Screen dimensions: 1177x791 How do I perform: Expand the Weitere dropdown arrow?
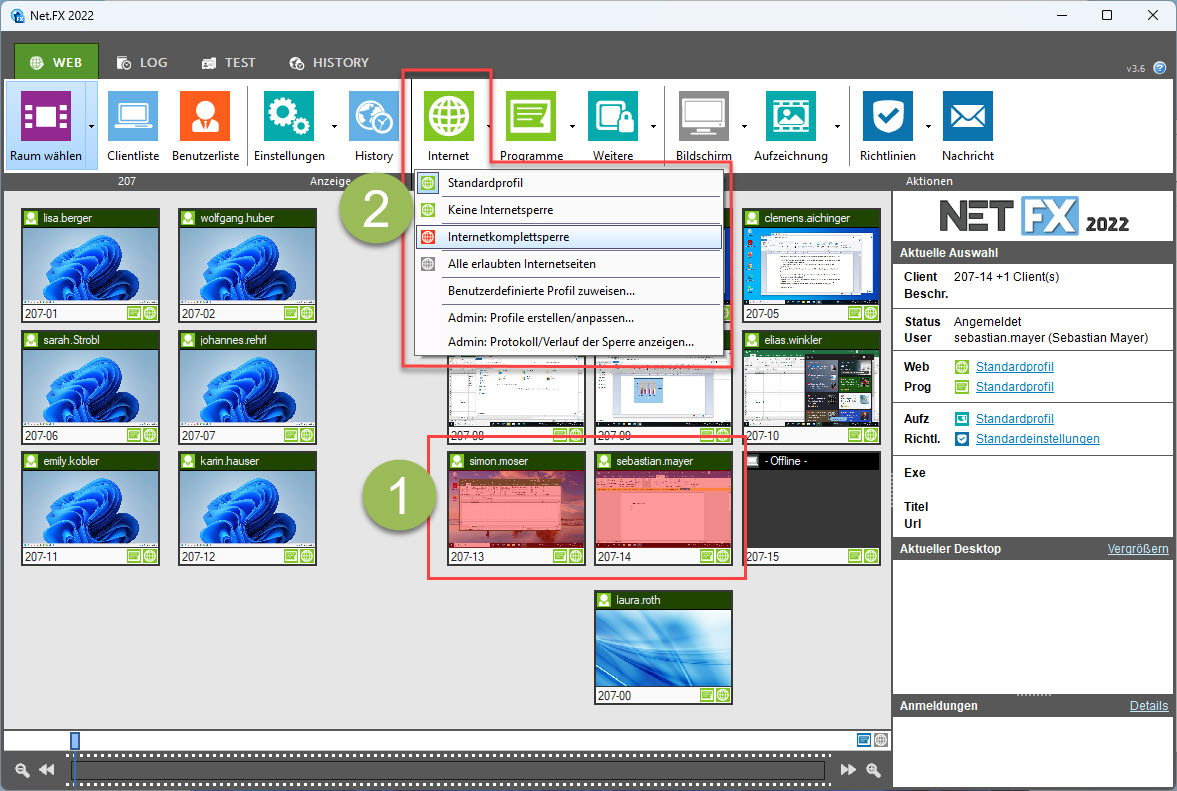pyautogui.click(x=653, y=126)
